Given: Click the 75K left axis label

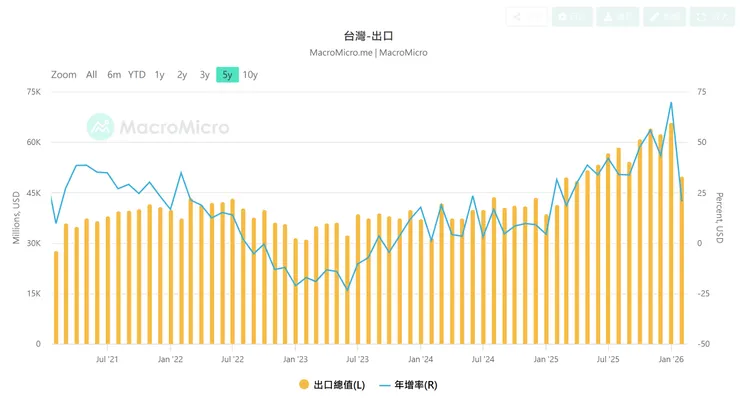Looking at the screenshot, I should (34, 92).
